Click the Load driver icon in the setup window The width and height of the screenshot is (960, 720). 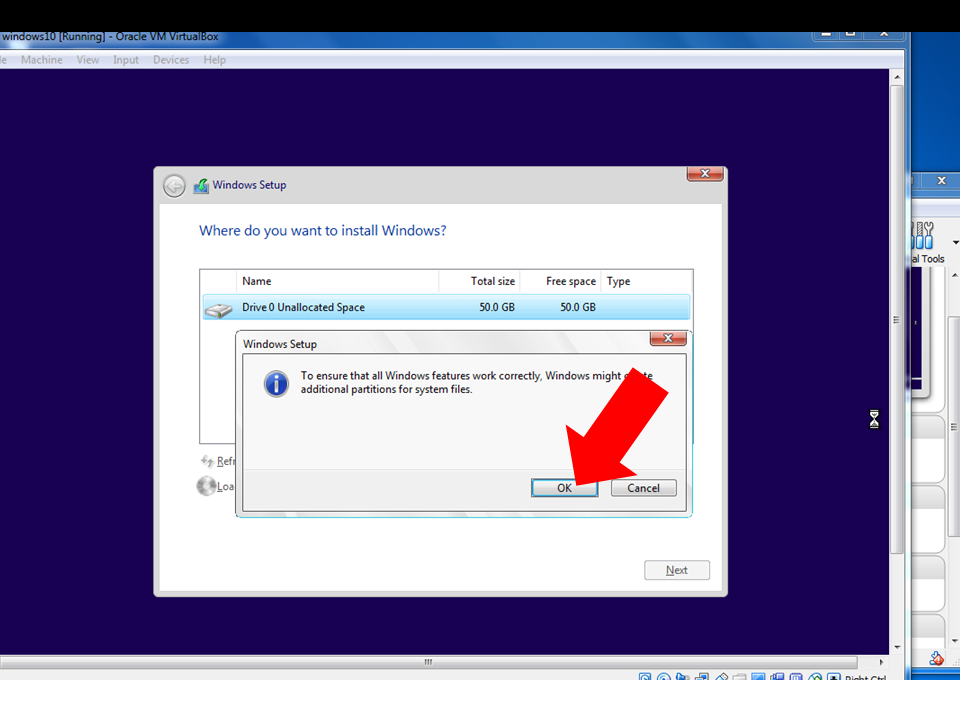(x=207, y=486)
